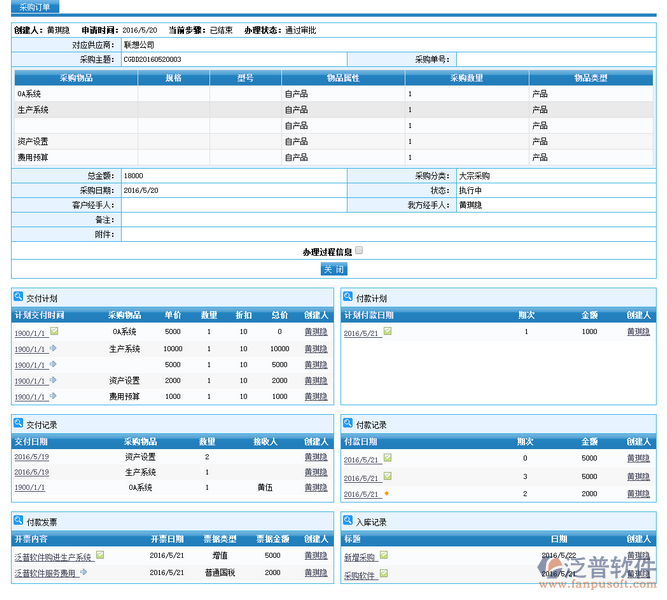Click check icon beside payment plan date 2016/5/21
Viewport: 667px width, 600px height.
click(x=388, y=331)
